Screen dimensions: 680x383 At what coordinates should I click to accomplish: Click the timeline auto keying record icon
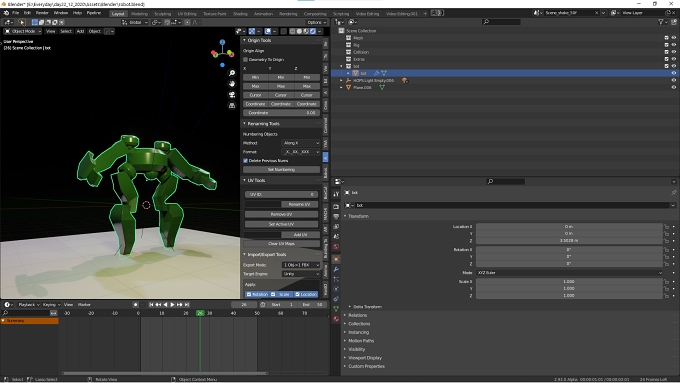coord(135,304)
